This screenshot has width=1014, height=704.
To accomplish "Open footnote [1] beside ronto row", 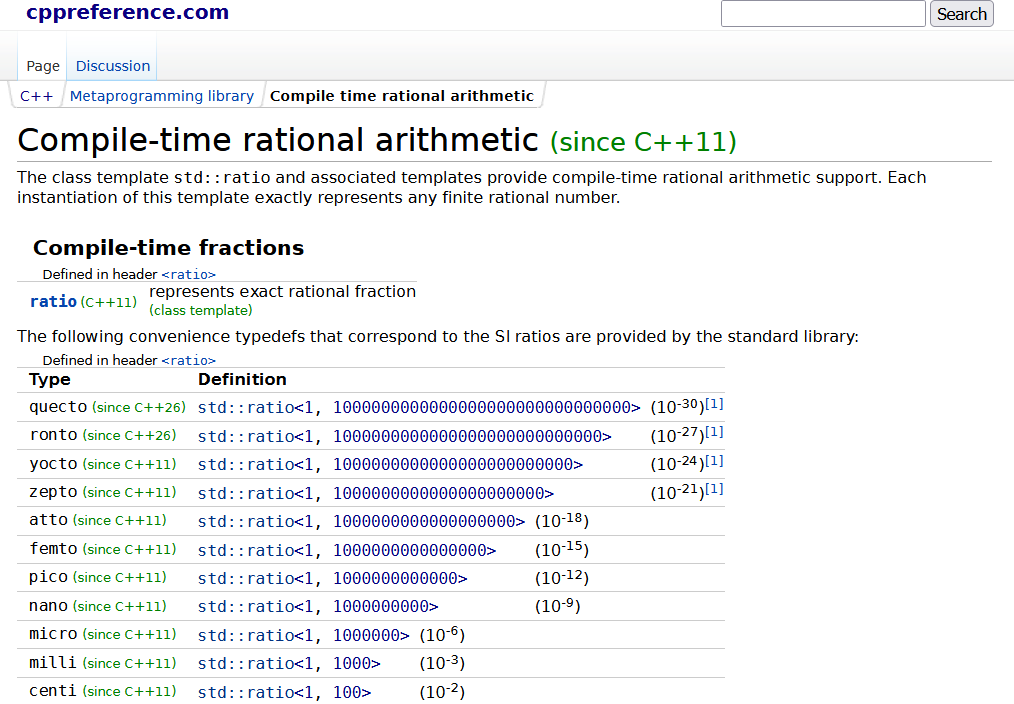I will 714,432.
